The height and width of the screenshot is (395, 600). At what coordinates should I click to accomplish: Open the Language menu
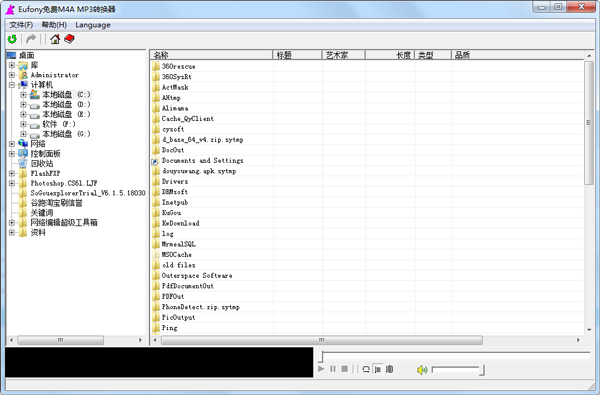point(93,25)
